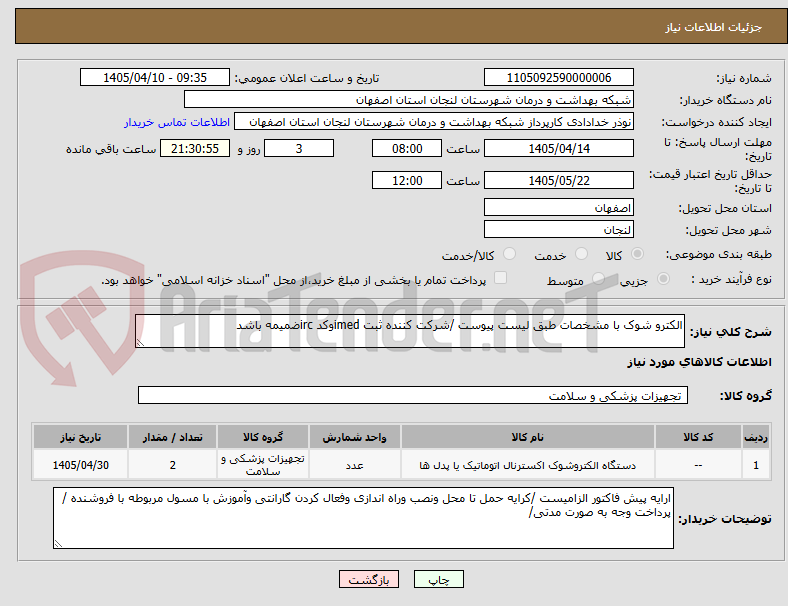Click the تاریخ نیاز column header
This screenshot has height=606, width=788.
tap(80, 437)
